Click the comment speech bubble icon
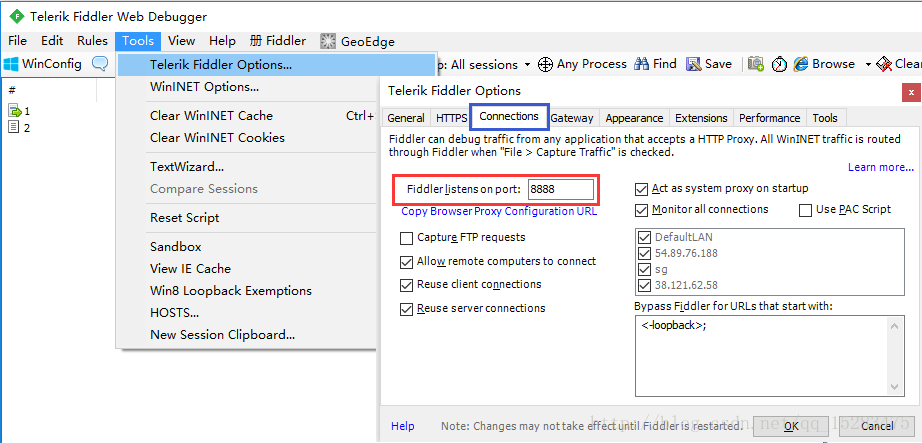The width and height of the screenshot is (922, 443). click(x=100, y=64)
